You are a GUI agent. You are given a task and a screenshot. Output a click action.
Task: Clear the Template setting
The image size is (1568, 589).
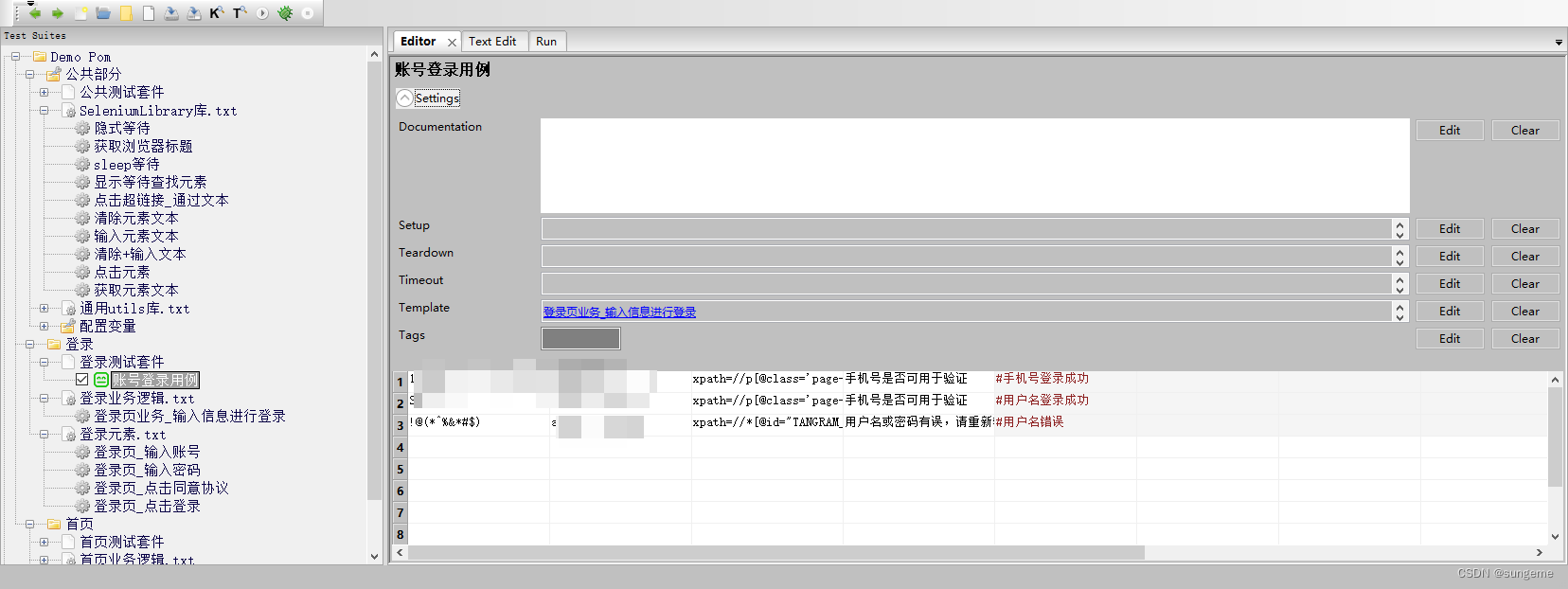click(1525, 312)
